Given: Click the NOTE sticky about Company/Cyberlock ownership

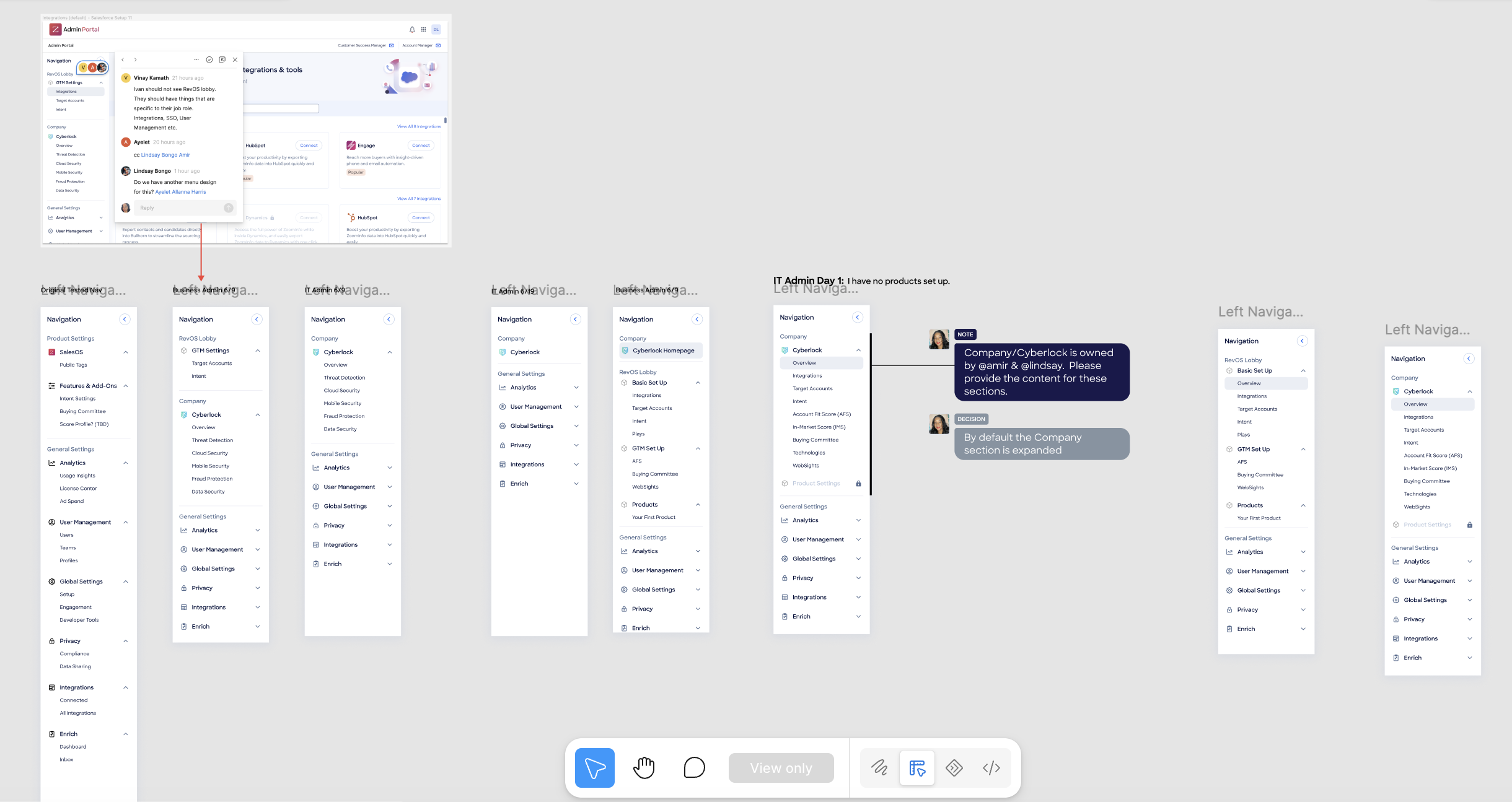Looking at the screenshot, I should [x=1042, y=372].
